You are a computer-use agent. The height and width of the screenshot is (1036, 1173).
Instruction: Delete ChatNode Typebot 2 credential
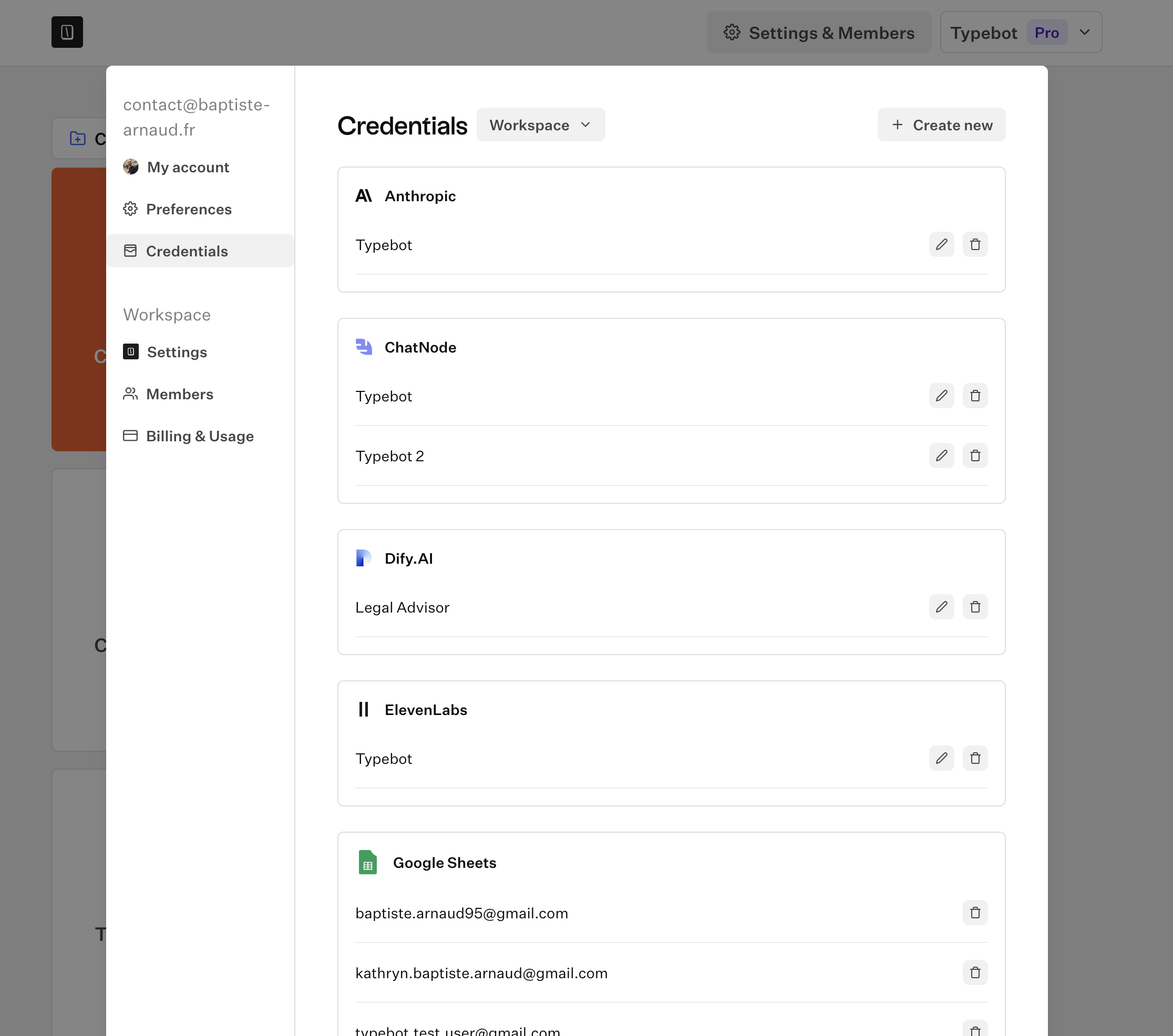(975, 456)
